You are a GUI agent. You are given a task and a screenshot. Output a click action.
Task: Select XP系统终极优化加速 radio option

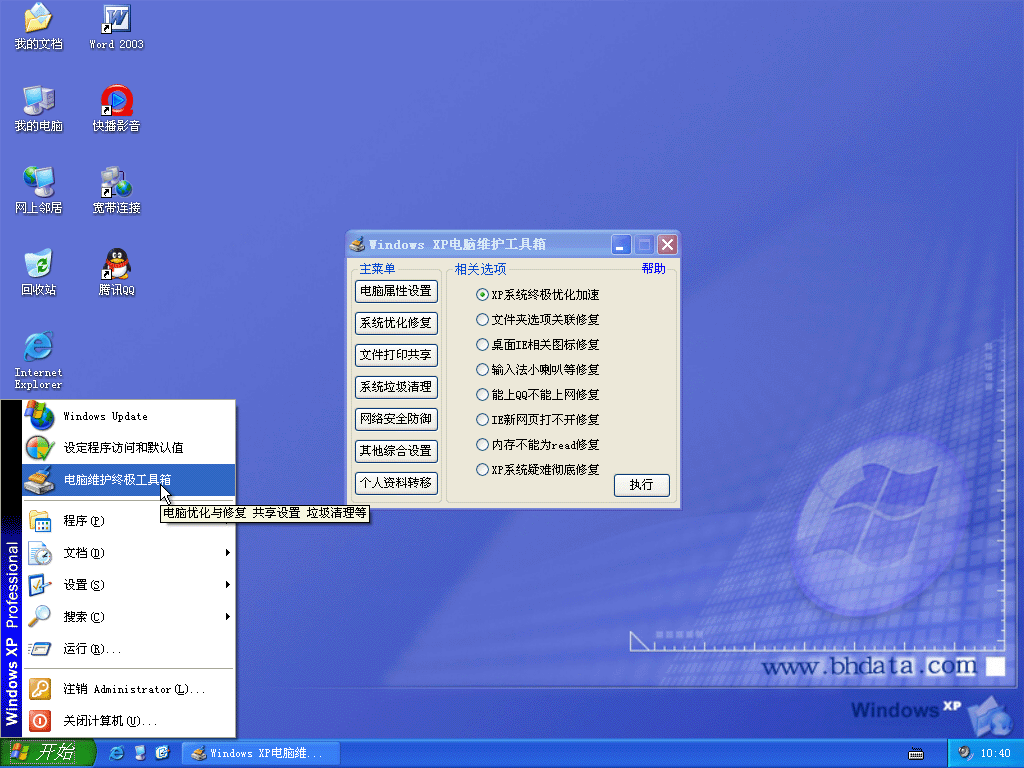[537, 295]
